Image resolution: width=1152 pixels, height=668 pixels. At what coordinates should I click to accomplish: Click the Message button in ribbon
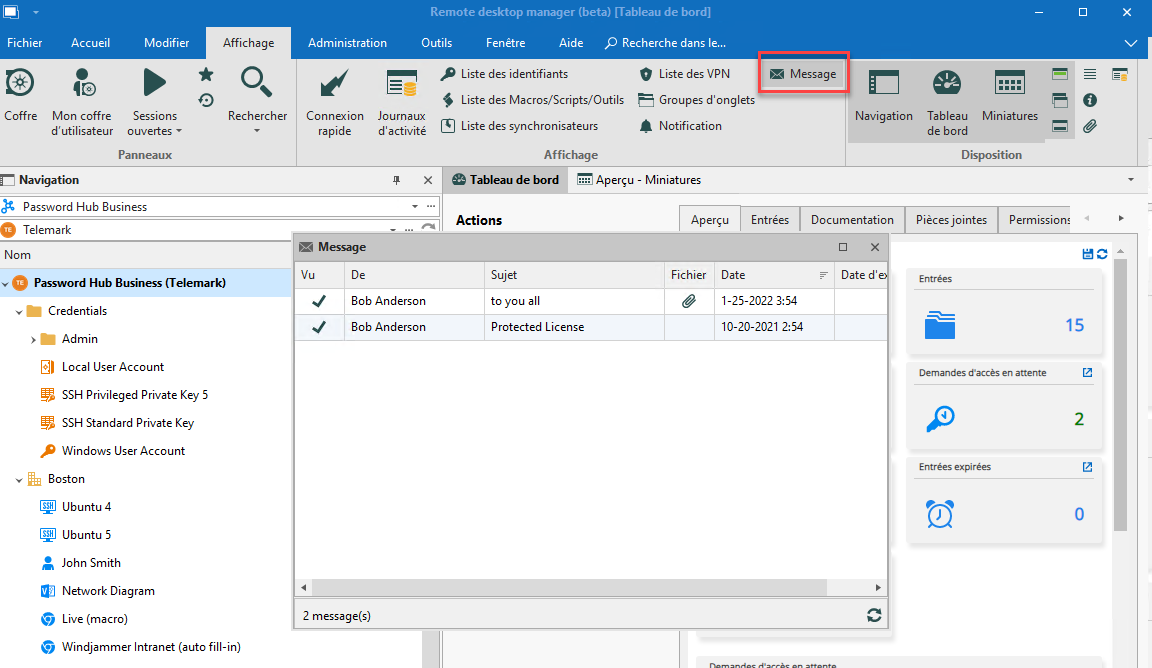pos(803,74)
